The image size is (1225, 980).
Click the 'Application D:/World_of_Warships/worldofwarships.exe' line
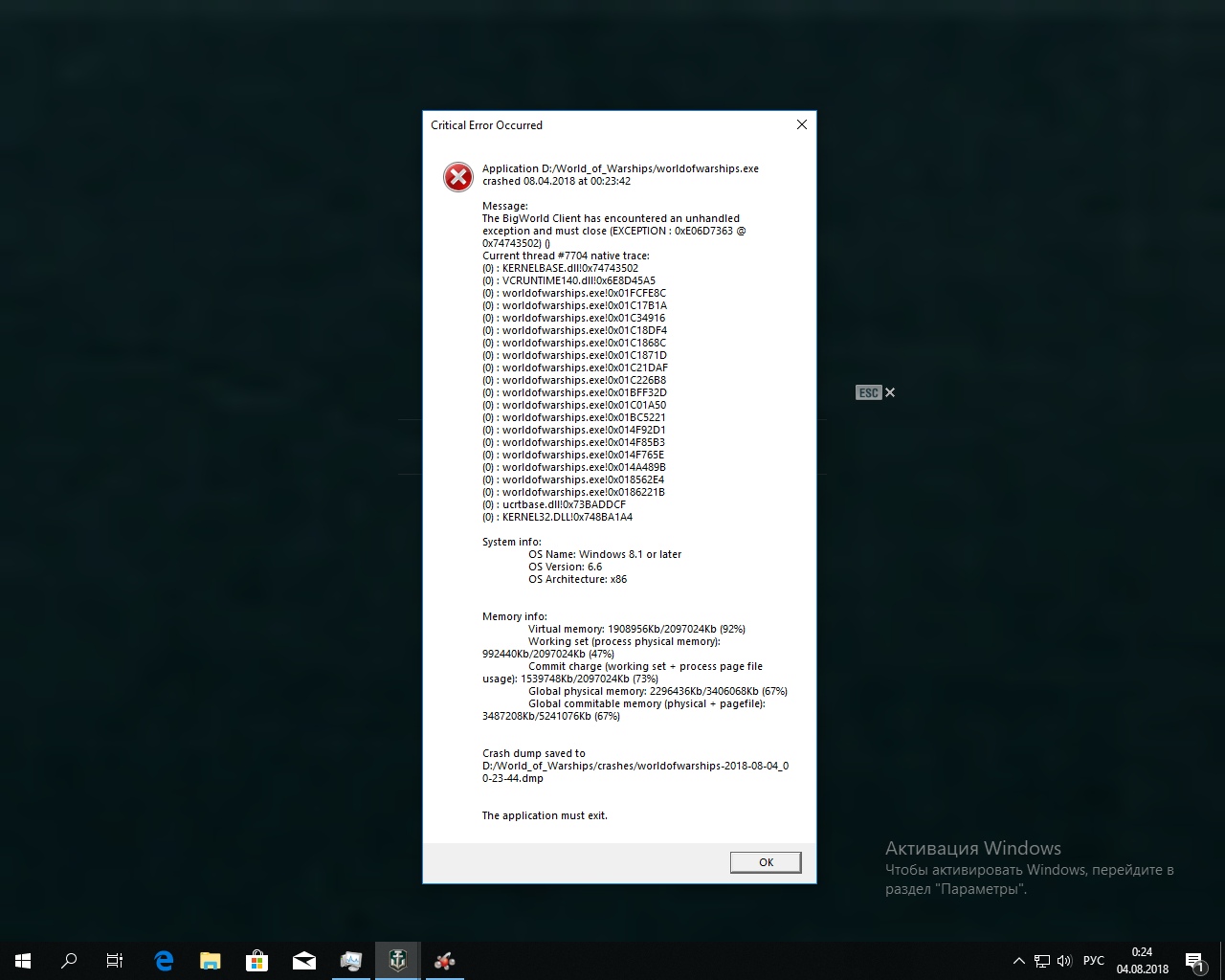620,168
